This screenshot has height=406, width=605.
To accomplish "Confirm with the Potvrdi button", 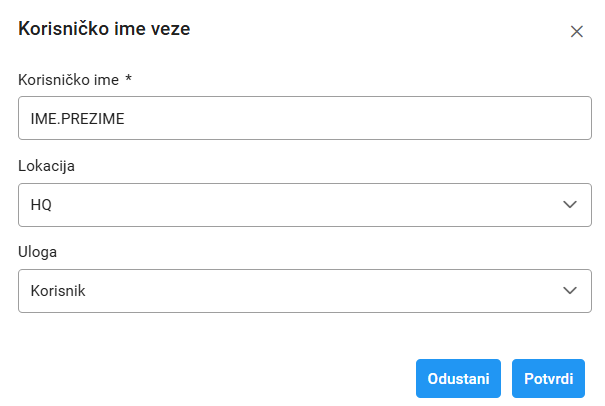I will tap(548, 379).
